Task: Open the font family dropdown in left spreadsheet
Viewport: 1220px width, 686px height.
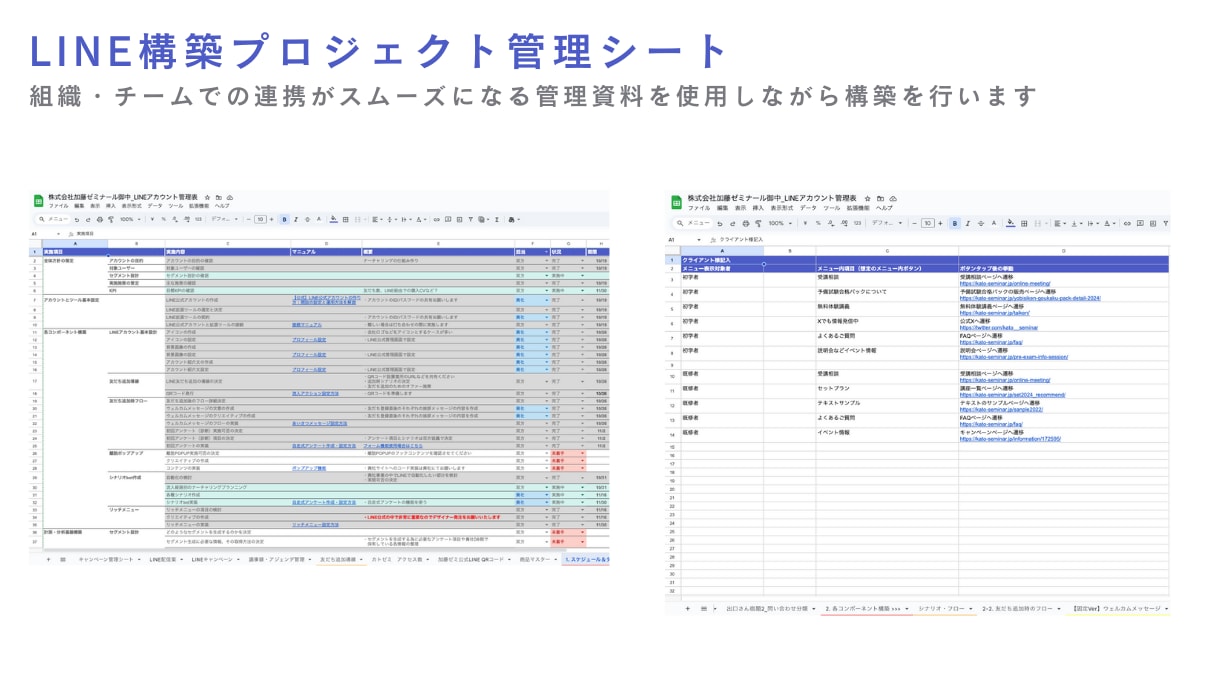Action: tap(225, 219)
